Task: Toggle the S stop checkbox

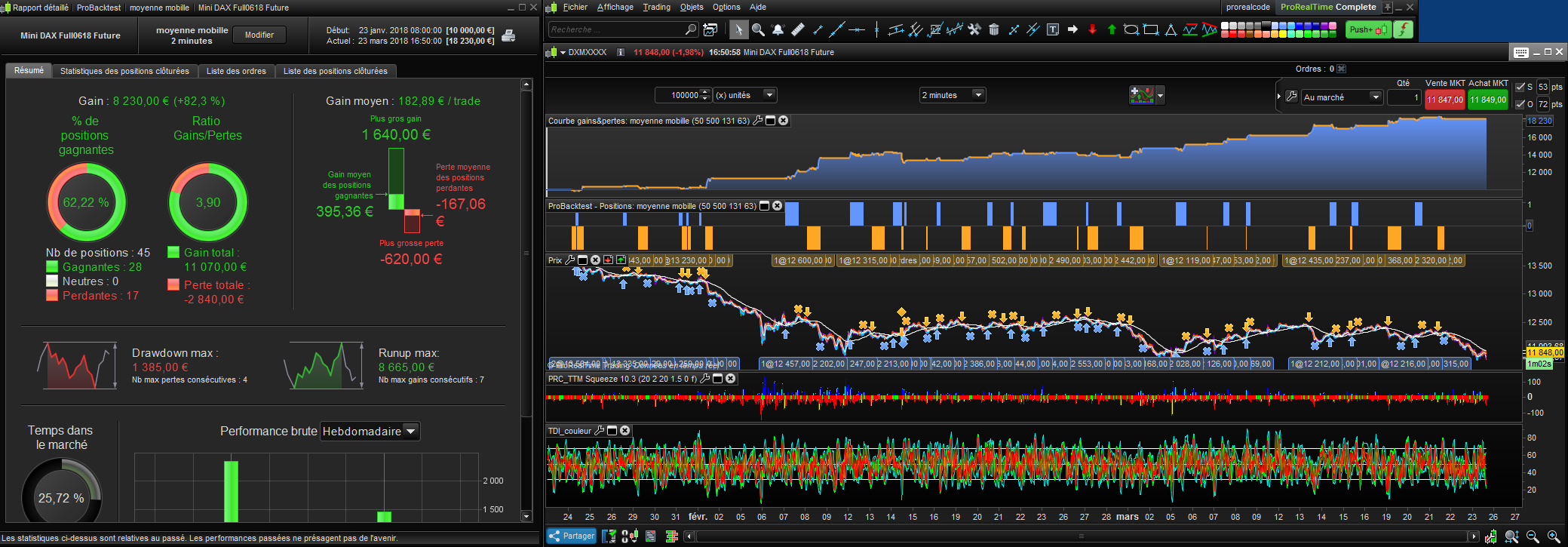Action: pos(1520,87)
